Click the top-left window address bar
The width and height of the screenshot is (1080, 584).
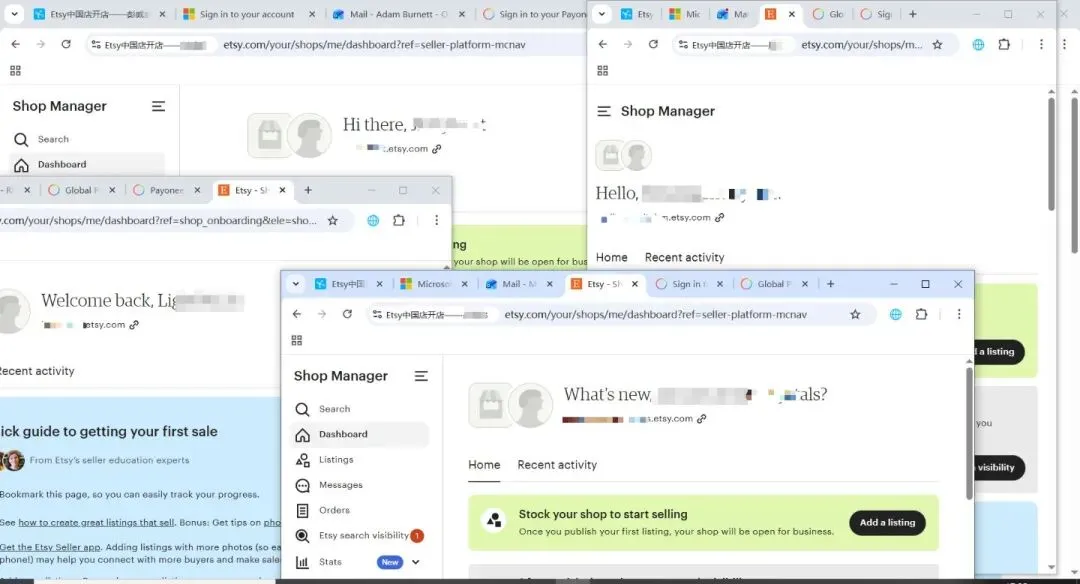374,45
